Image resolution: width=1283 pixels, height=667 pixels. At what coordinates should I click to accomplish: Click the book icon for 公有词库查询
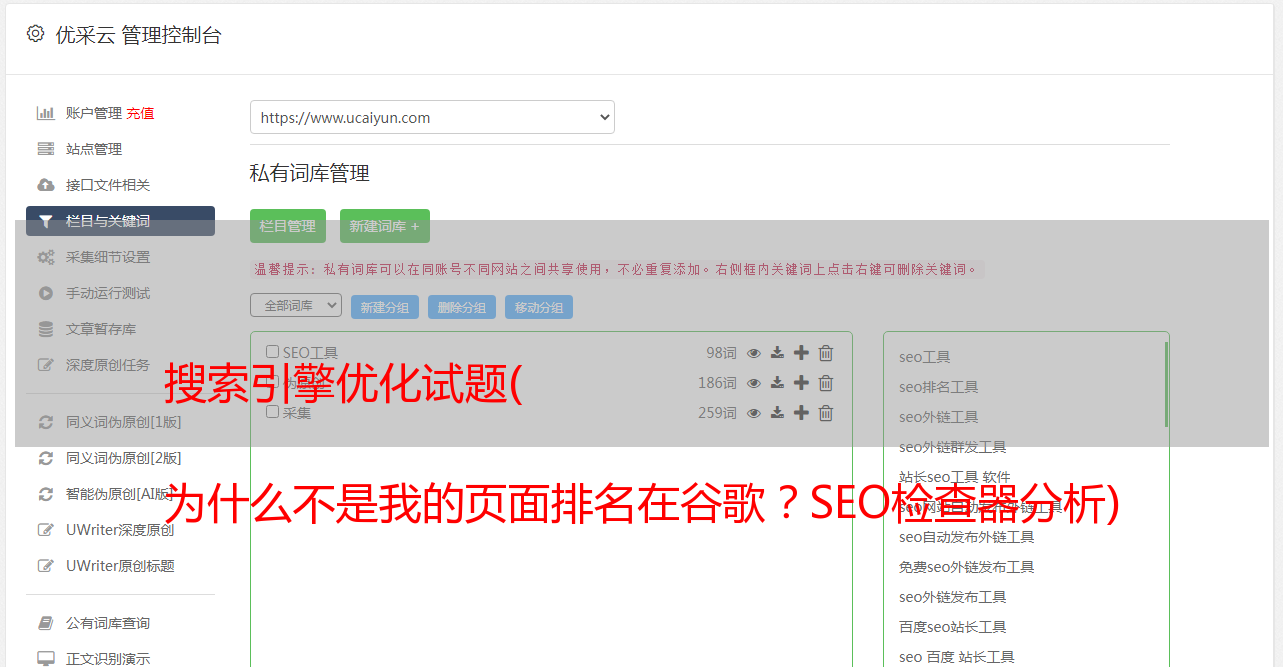click(x=46, y=623)
